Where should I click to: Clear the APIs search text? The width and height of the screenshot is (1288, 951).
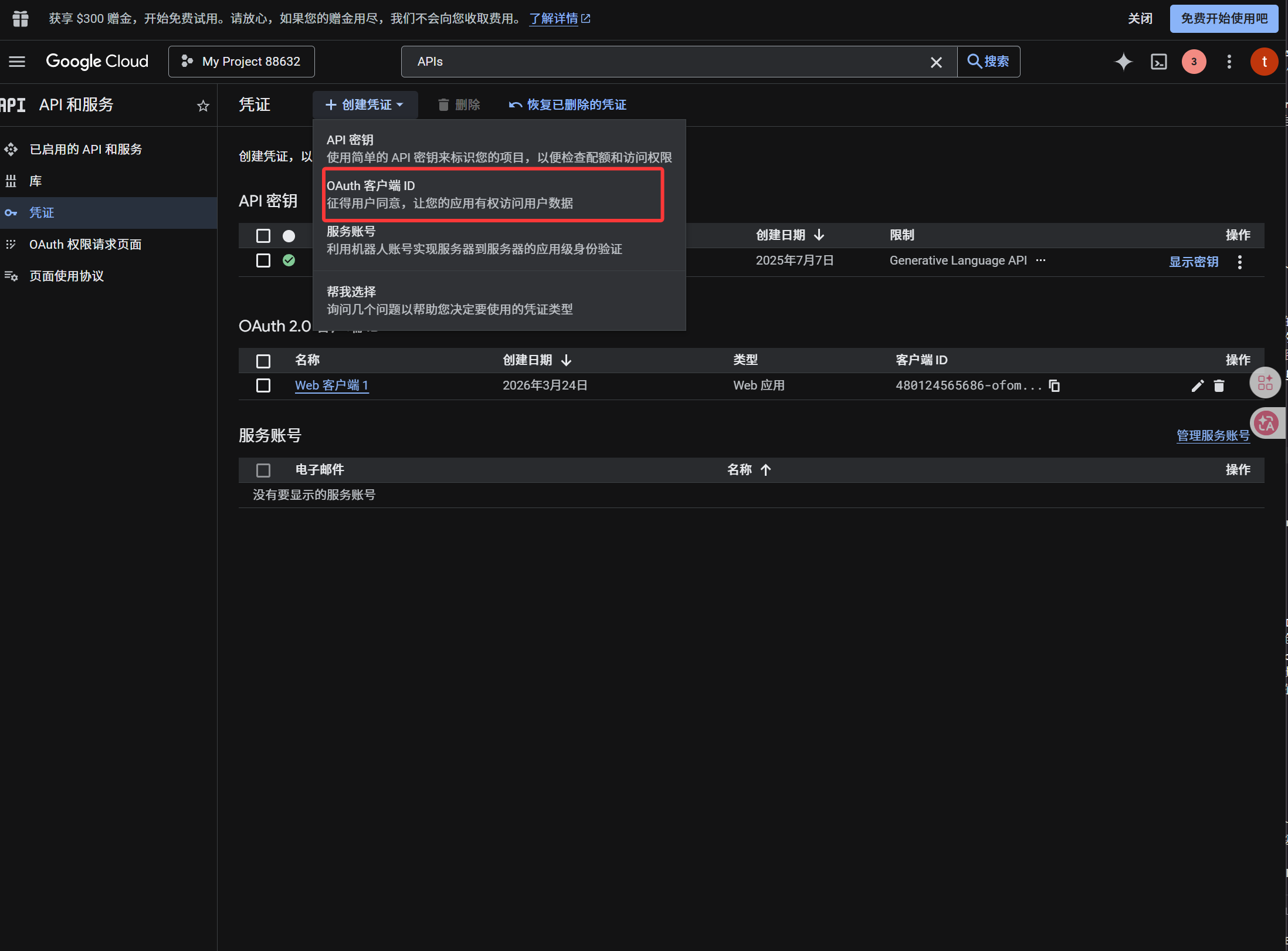[x=936, y=62]
